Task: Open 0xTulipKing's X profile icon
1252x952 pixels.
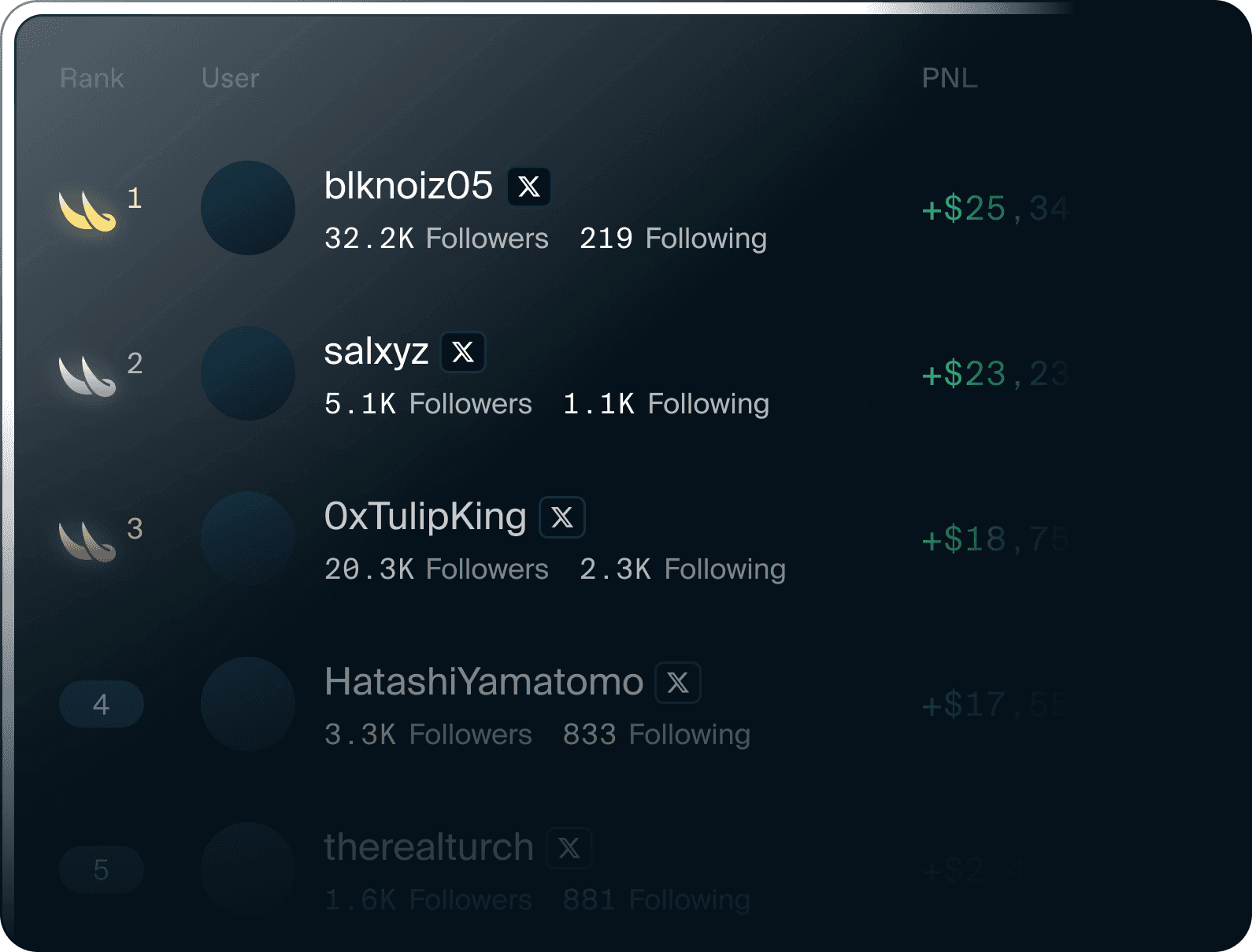Action: [562, 517]
